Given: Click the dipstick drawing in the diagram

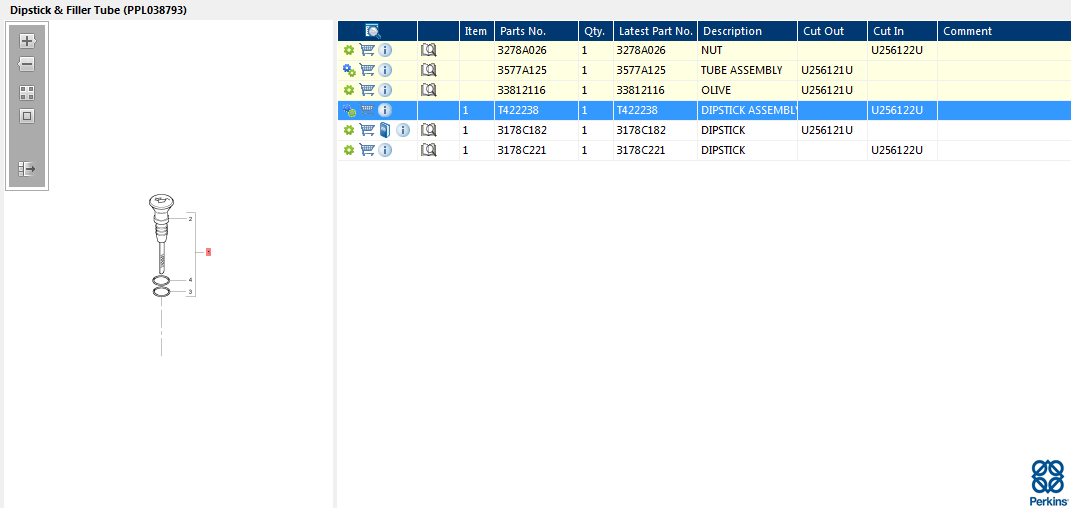Looking at the screenshot, I should tap(162, 234).
